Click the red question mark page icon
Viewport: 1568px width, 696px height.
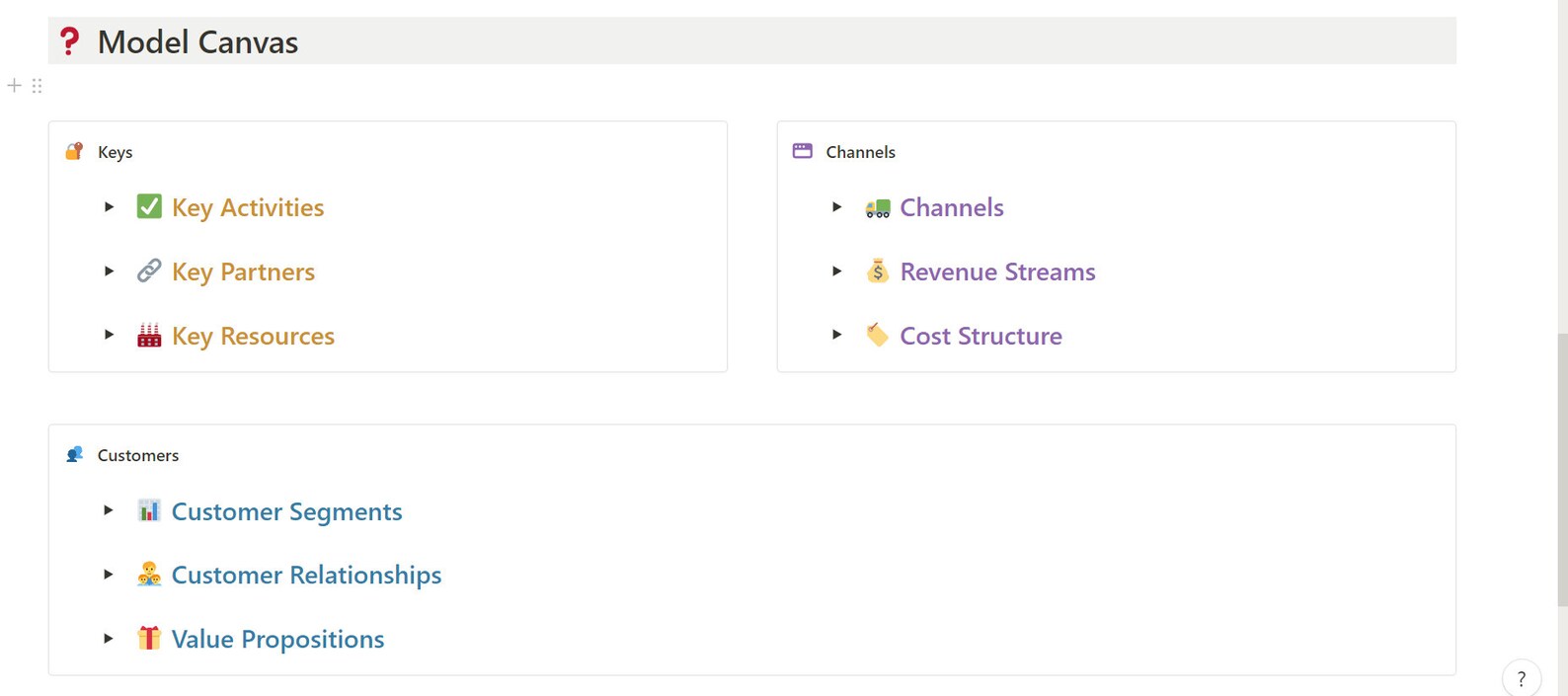tap(69, 41)
